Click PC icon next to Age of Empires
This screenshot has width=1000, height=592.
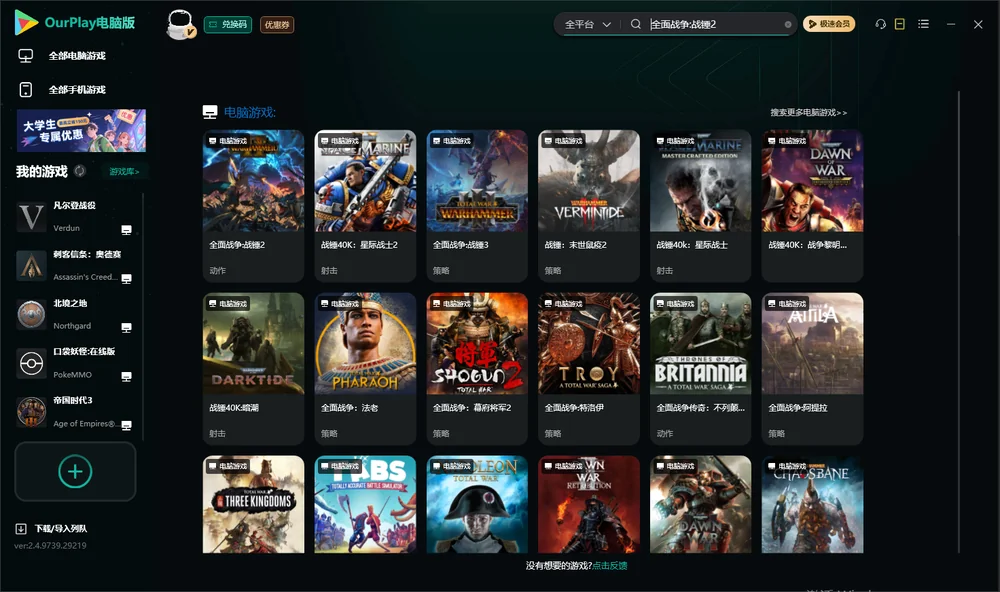126,426
